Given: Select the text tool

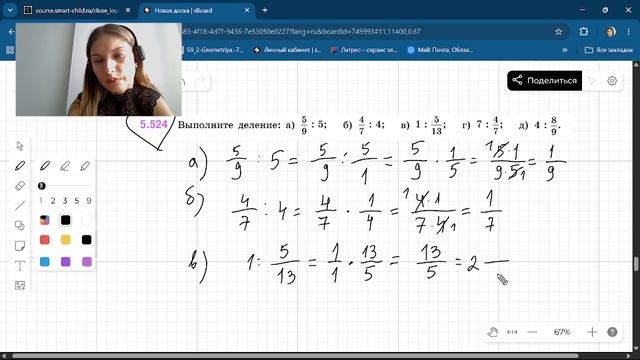Looking at the screenshot, I should point(20,266).
